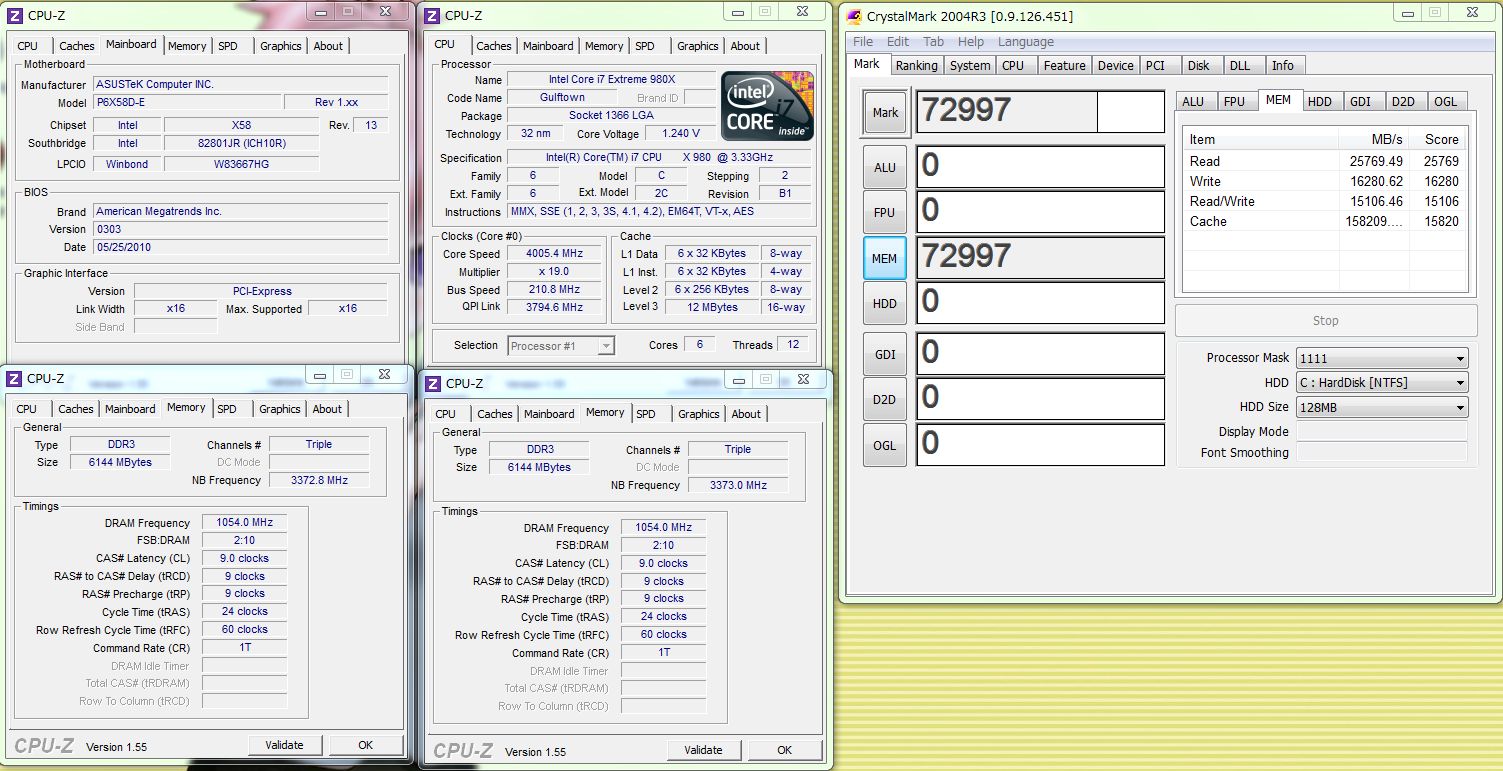This screenshot has height=771, width=1503.
Task: Switch to the Ranking tab
Action: pyautogui.click(x=916, y=66)
